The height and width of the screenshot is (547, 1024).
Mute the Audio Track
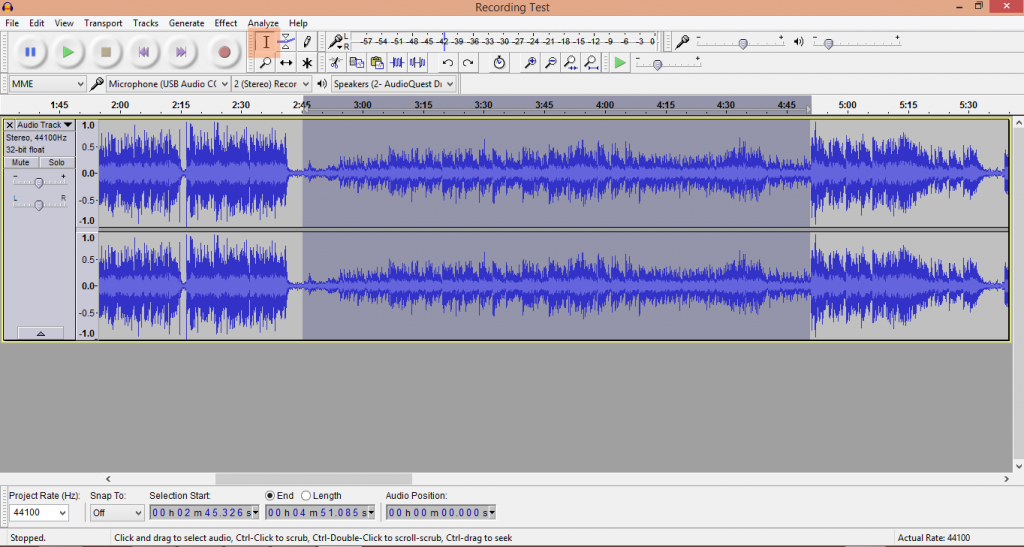pos(21,163)
